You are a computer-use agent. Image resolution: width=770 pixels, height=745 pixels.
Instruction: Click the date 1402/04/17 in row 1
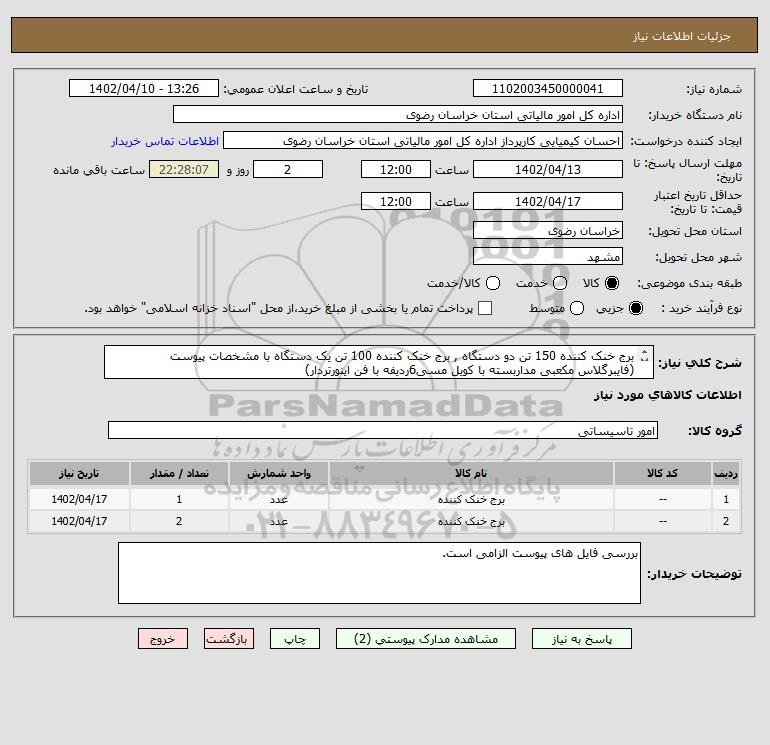tap(79, 499)
